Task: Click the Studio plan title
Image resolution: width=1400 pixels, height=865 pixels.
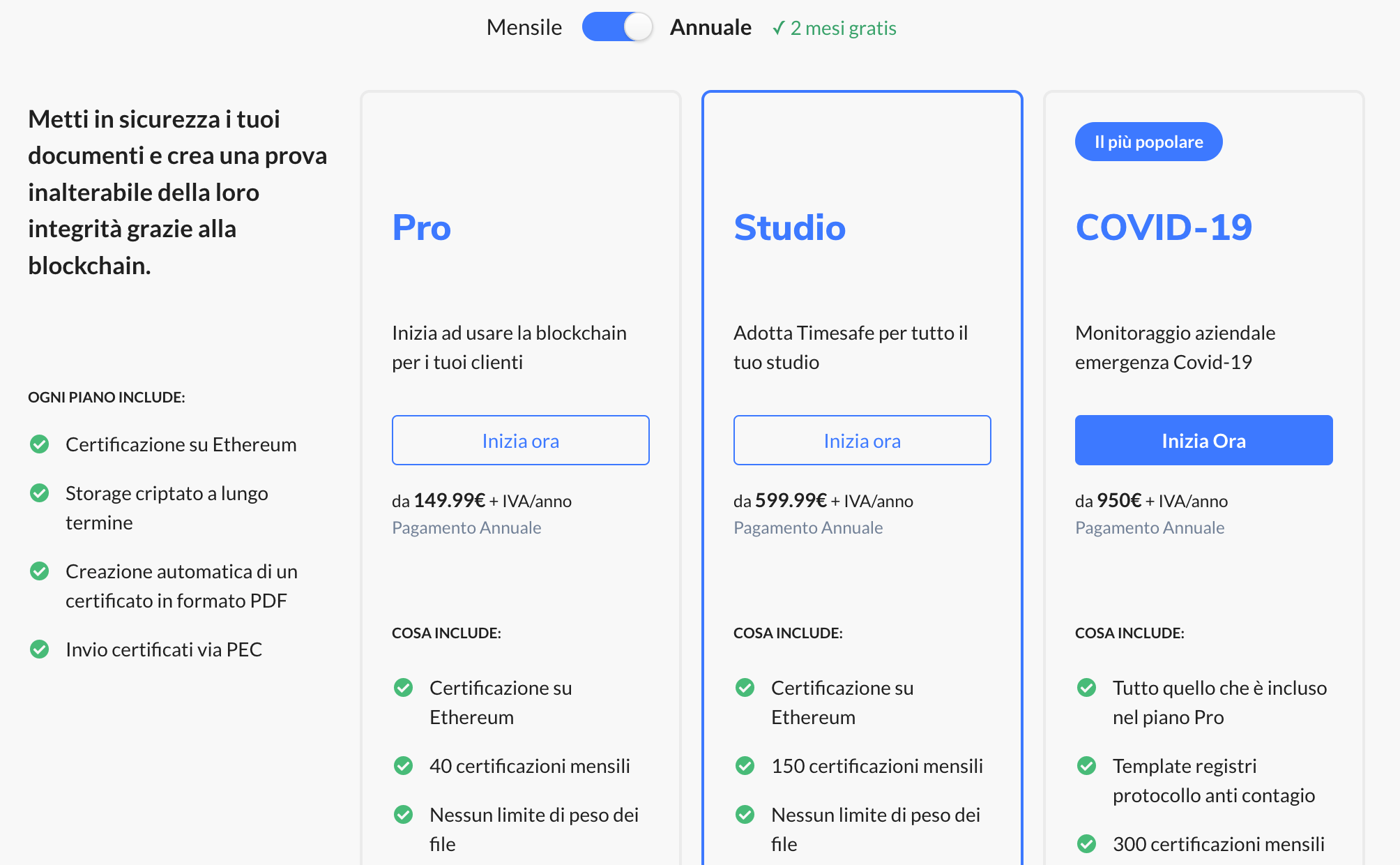Action: [789, 227]
